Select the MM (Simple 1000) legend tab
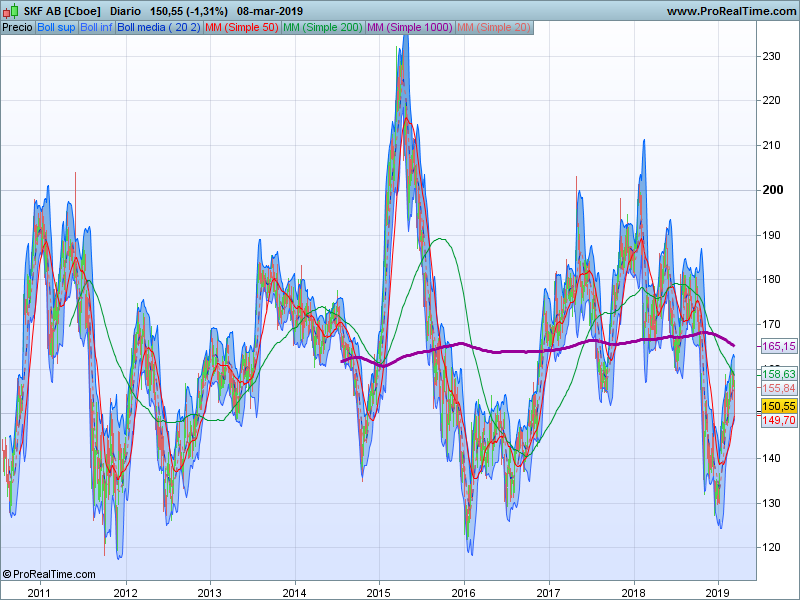The width and height of the screenshot is (800, 600). (x=410, y=28)
